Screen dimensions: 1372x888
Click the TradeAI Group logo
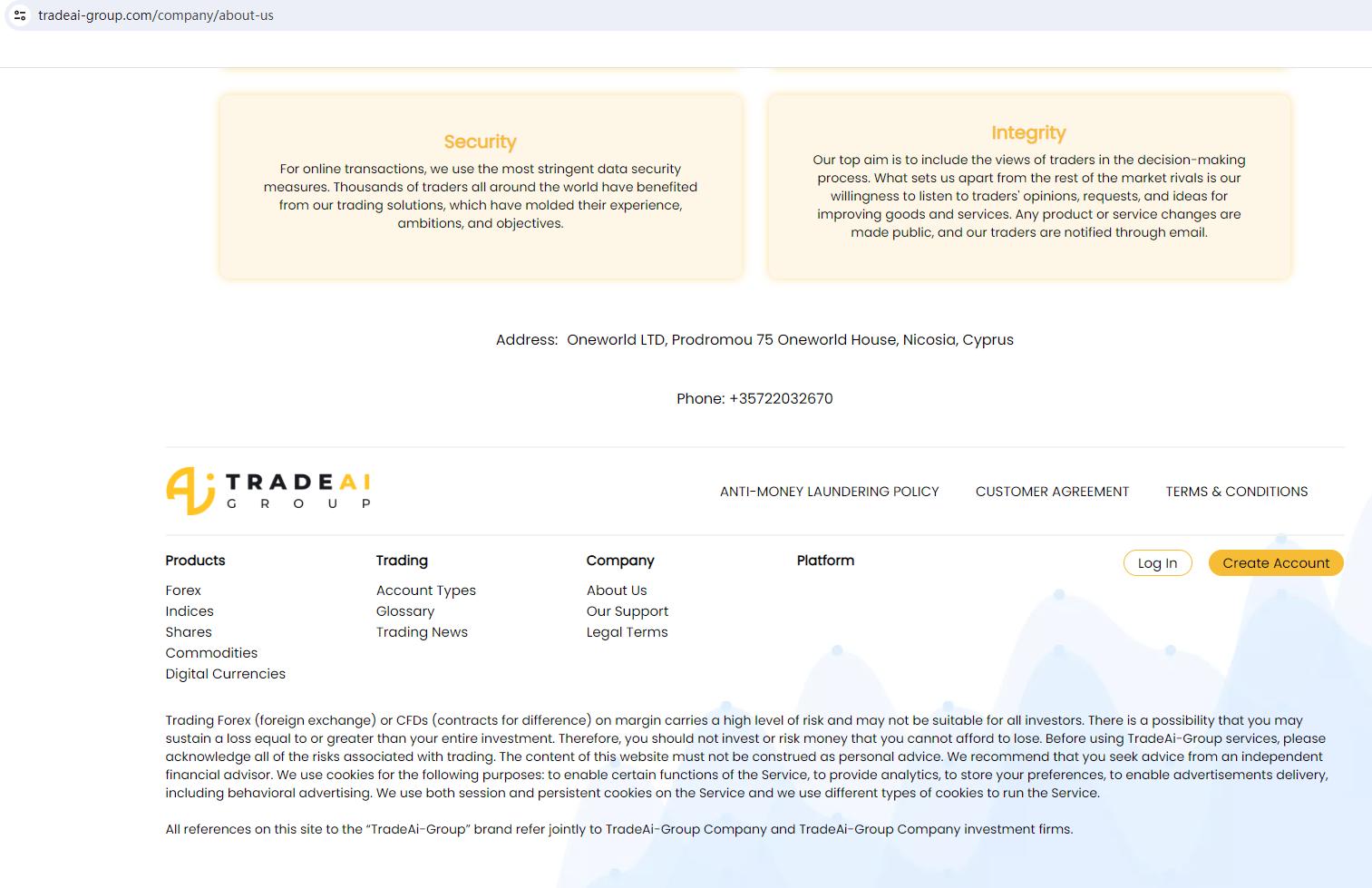pyautogui.click(x=268, y=491)
